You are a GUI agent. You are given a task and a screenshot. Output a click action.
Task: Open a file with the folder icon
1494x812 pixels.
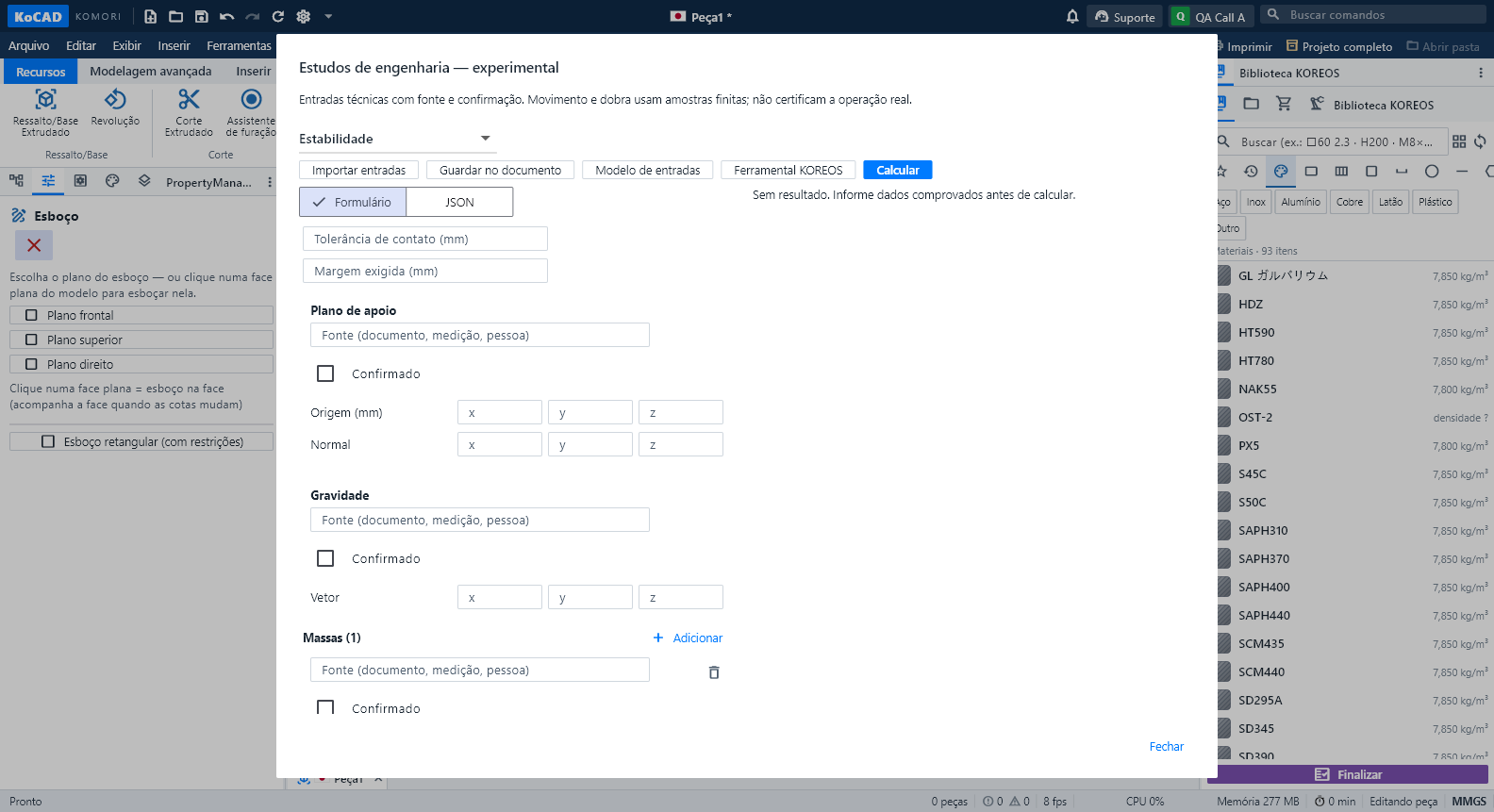[175, 16]
